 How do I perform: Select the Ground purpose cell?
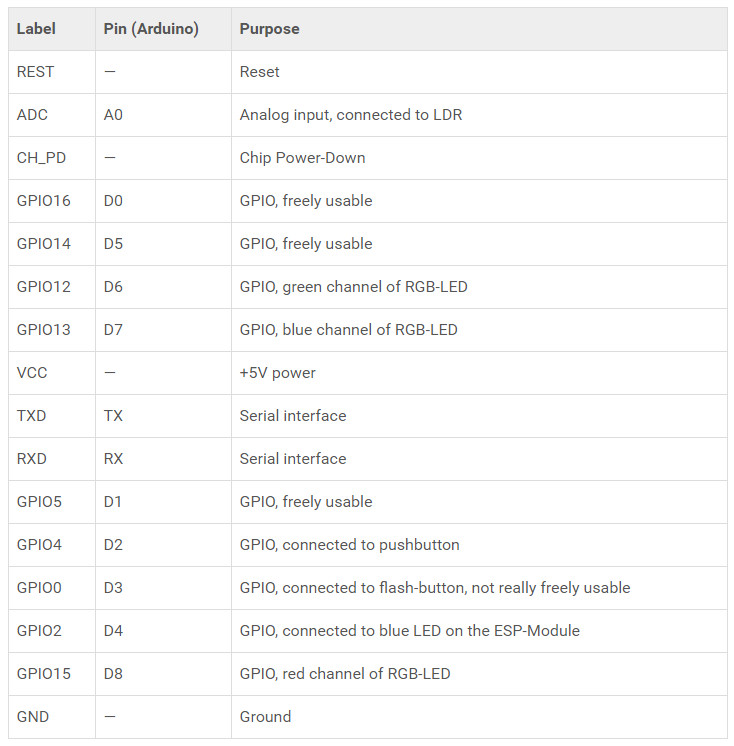pos(479,717)
